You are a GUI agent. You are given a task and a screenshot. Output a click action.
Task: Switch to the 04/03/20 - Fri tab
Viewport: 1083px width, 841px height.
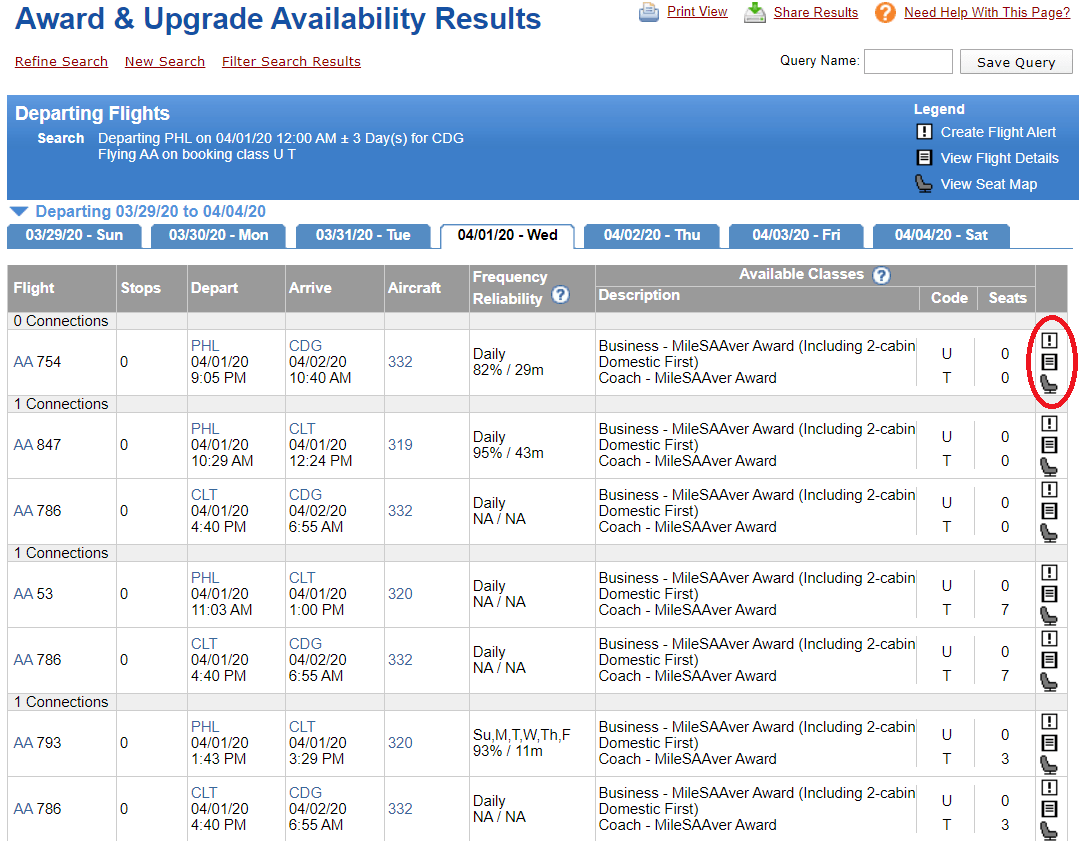tap(796, 235)
